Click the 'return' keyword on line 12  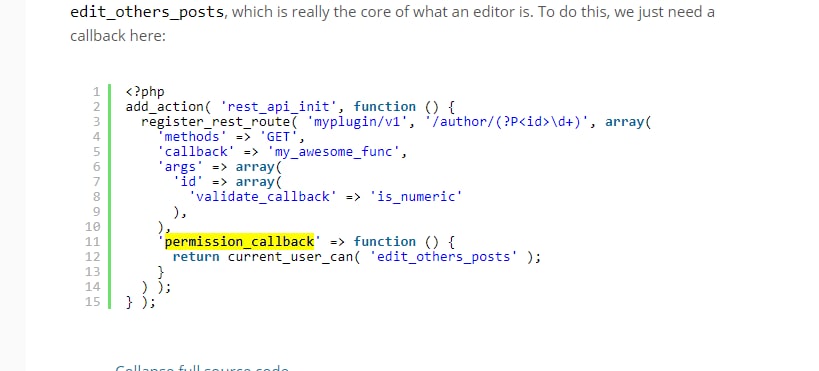click(196, 257)
